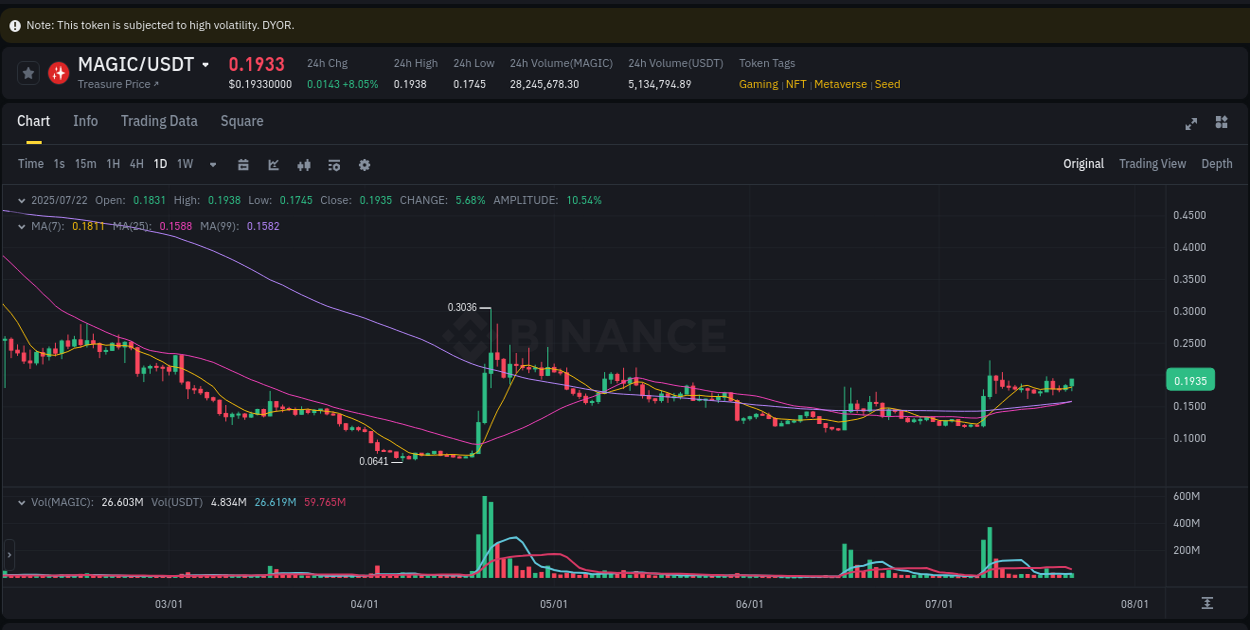Collapse the MA indicators row

(21, 226)
